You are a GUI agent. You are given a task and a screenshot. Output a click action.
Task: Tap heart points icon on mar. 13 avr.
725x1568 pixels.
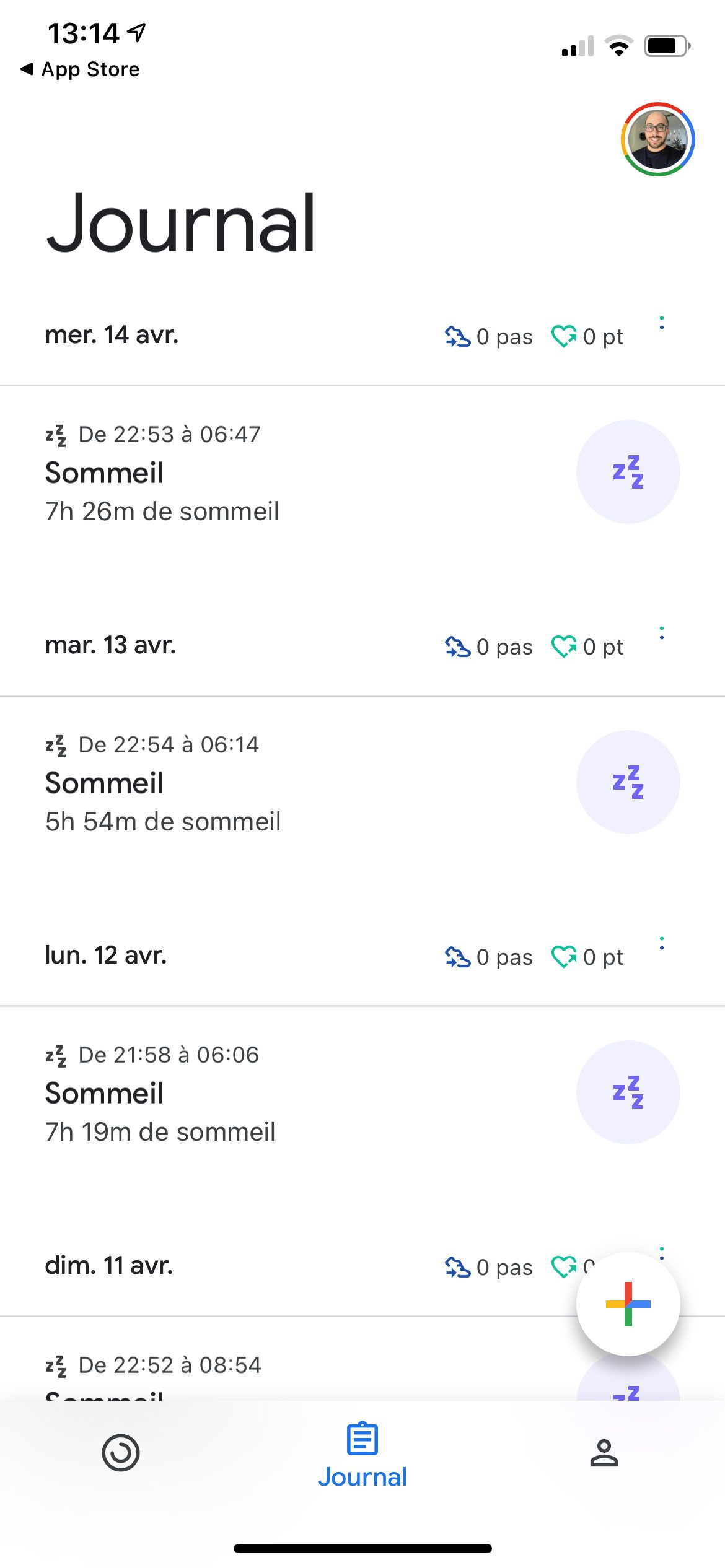pyautogui.click(x=564, y=647)
